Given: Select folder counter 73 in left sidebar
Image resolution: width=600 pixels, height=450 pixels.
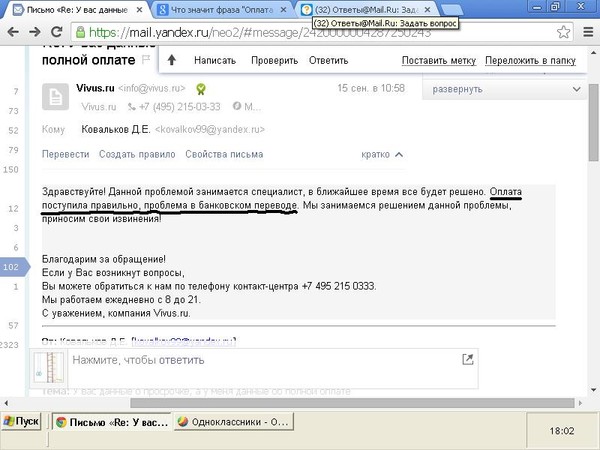Looking at the screenshot, I should pos(13,111).
